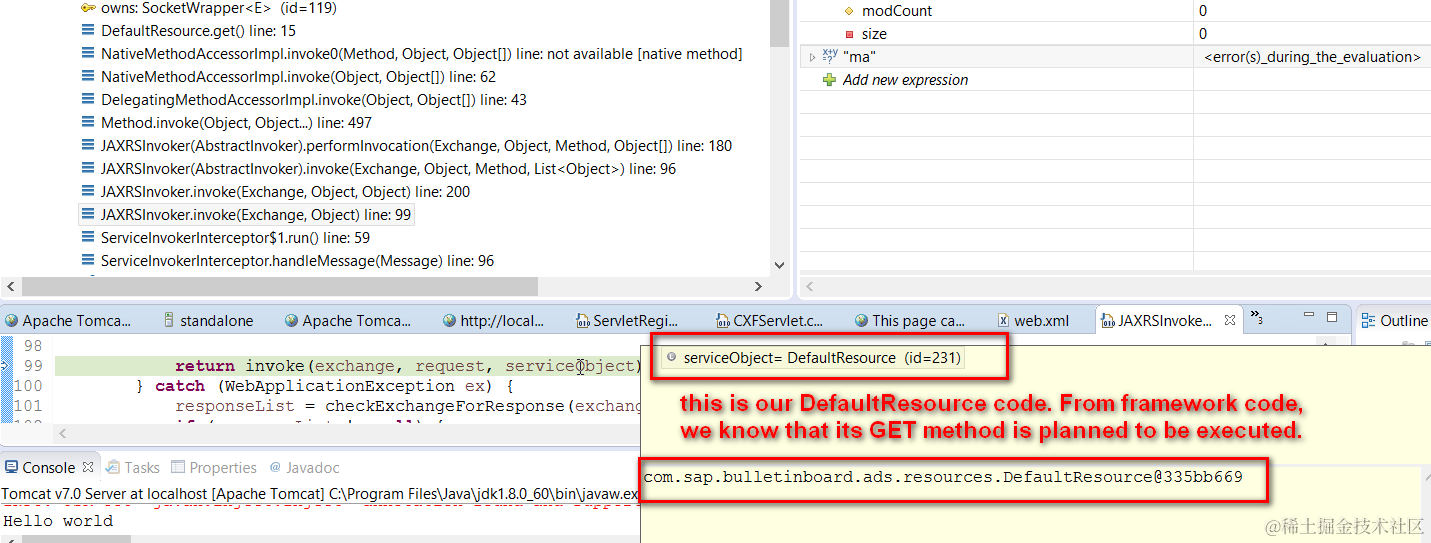Select JAXRSInvoker performInvocation line 180 frame
This screenshot has width=1431, height=543.
point(416,146)
